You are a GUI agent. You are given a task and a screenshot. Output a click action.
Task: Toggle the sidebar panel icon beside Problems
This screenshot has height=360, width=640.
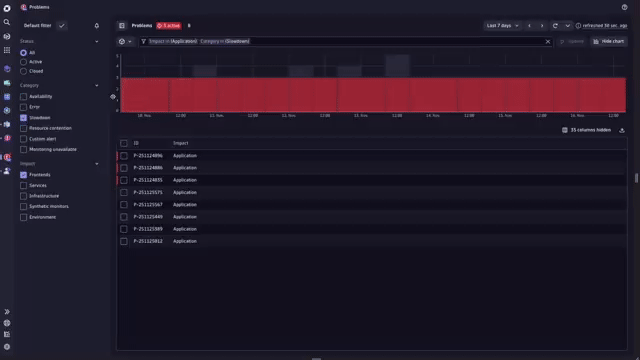click(x=122, y=26)
